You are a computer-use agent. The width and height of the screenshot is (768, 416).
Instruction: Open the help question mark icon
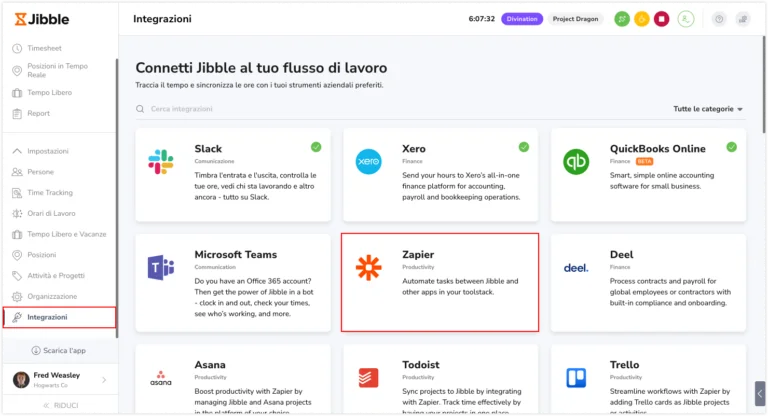click(719, 19)
